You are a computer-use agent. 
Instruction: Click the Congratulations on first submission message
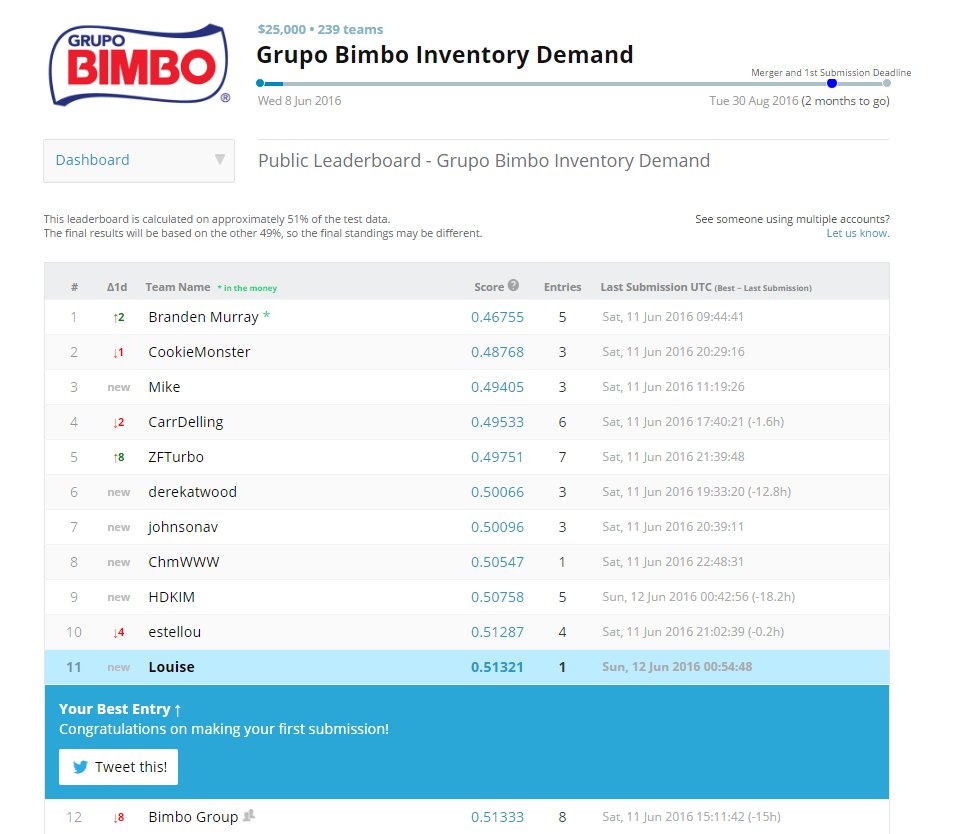(x=224, y=729)
